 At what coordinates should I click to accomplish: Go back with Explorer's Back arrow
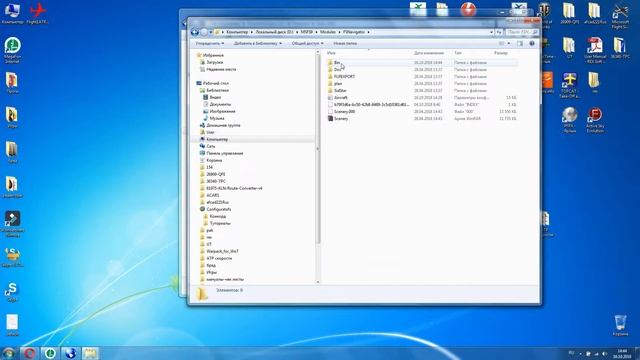195,32
